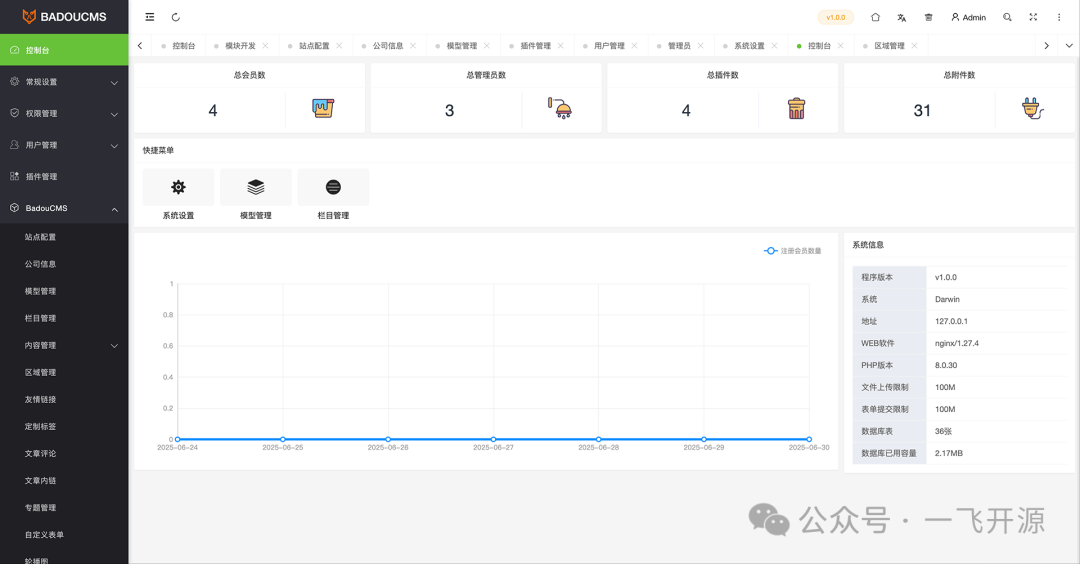The width and height of the screenshot is (1080, 564).
Task: Select 控制台 in the left sidebar
Action: point(64,50)
